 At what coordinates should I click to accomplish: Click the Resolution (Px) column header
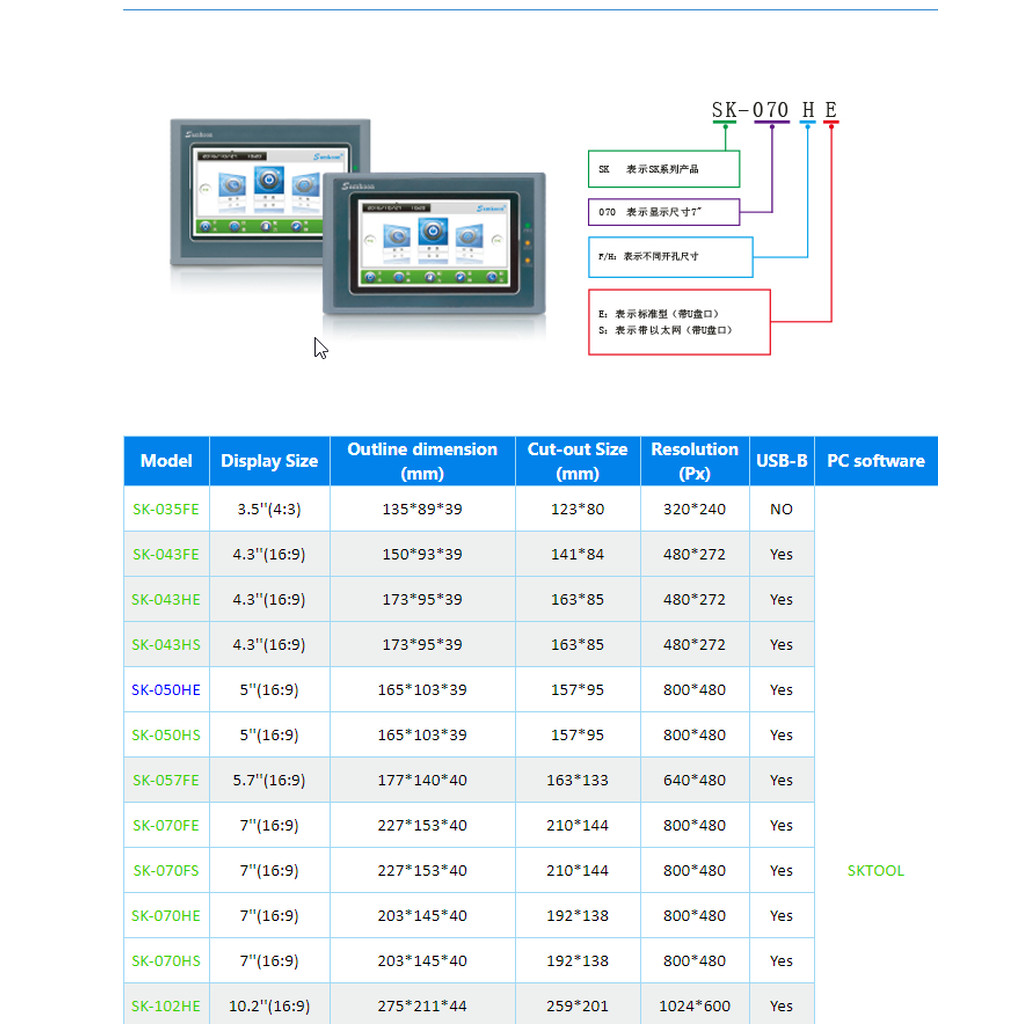click(x=694, y=461)
